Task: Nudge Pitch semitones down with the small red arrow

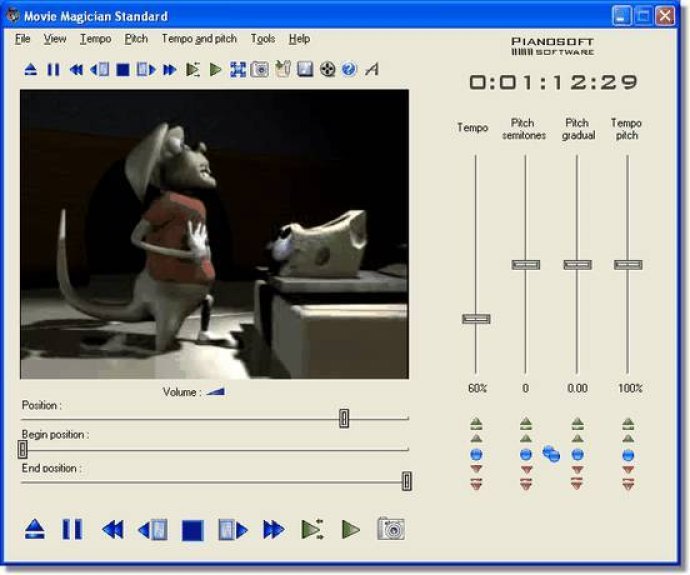Action: [x=526, y=469]
